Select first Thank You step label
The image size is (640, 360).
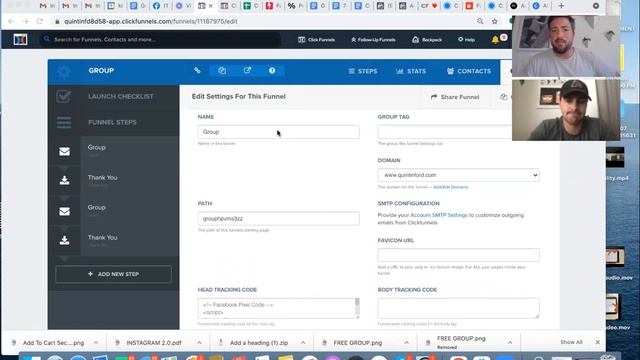point(102,178)
